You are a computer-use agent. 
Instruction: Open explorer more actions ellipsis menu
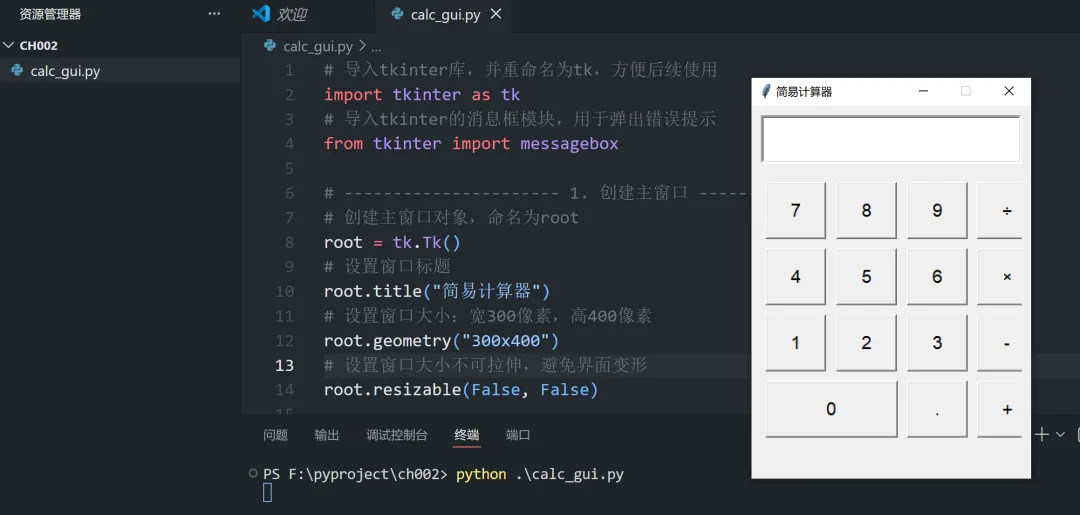[214, 14]
